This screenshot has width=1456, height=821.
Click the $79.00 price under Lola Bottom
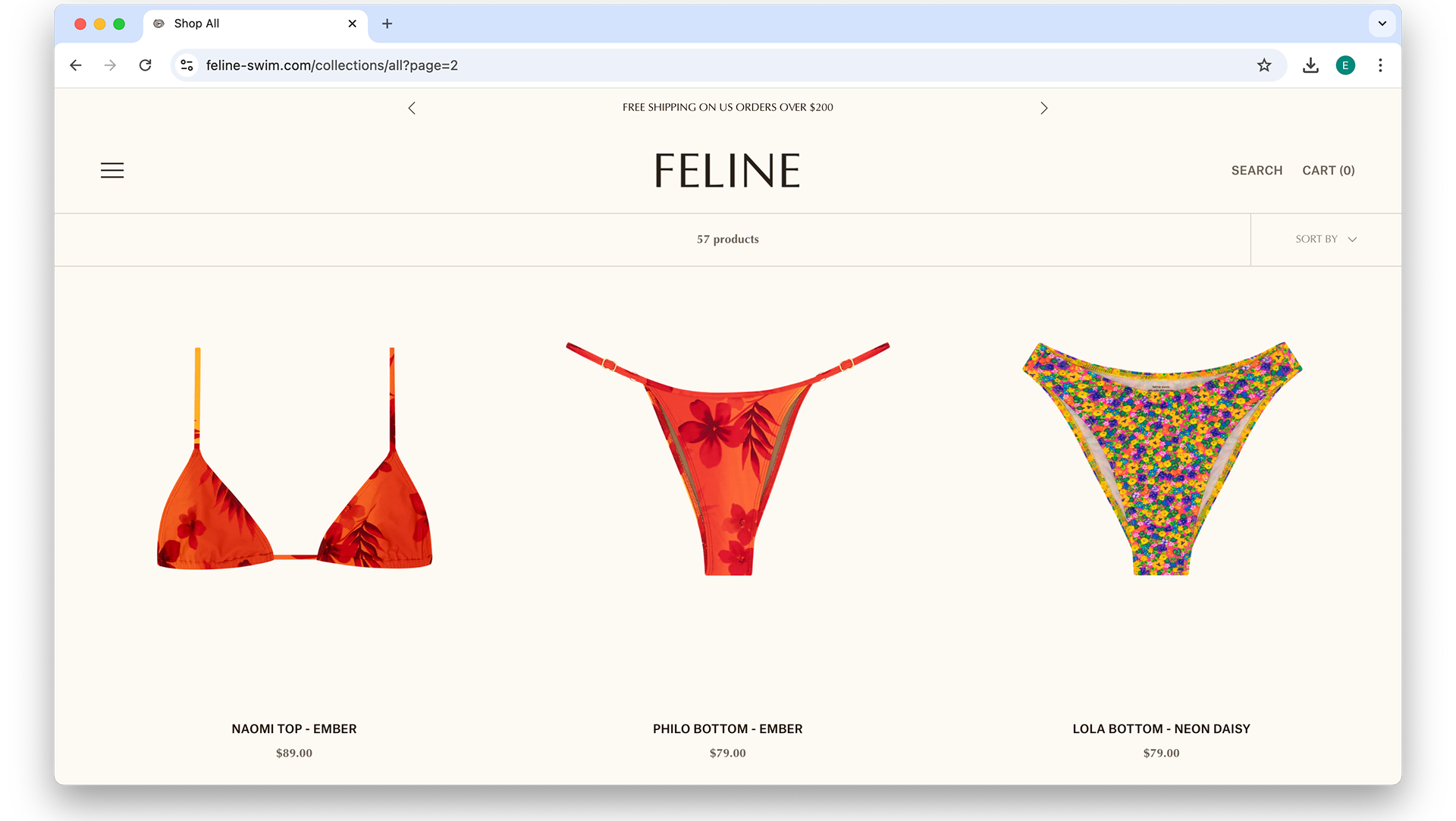tap(1162, 753)
